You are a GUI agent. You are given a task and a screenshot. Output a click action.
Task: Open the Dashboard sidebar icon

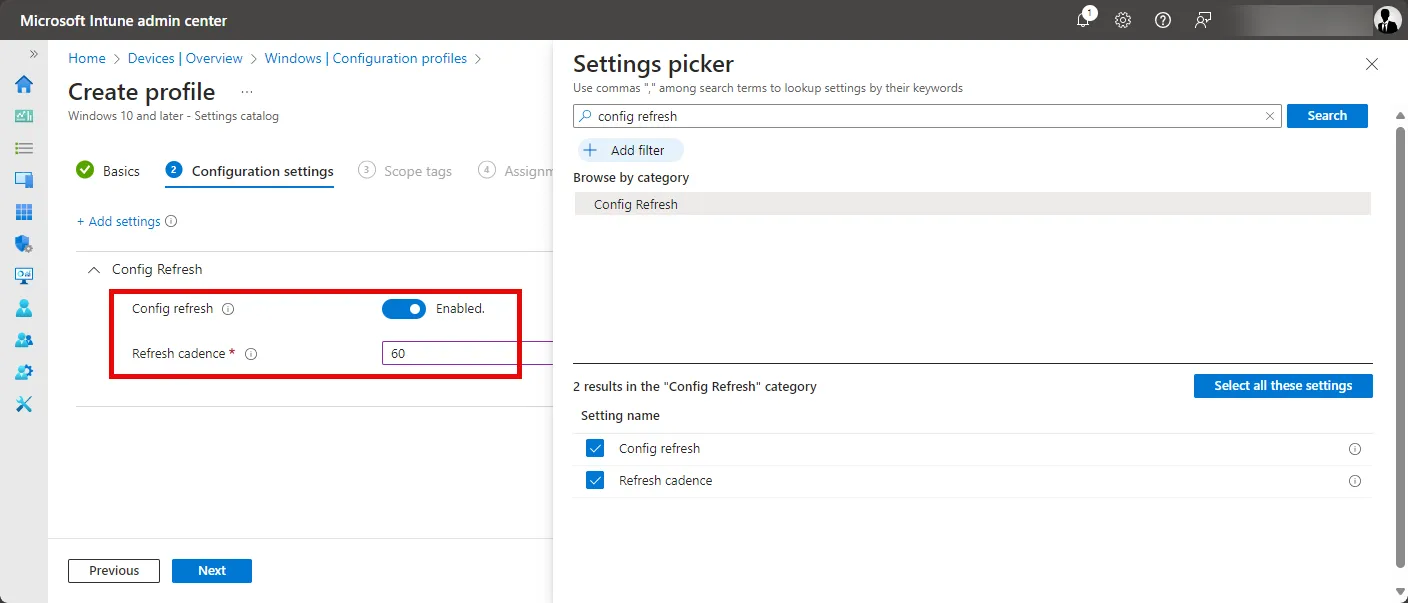pyautogui.click(x=24, y=116)
